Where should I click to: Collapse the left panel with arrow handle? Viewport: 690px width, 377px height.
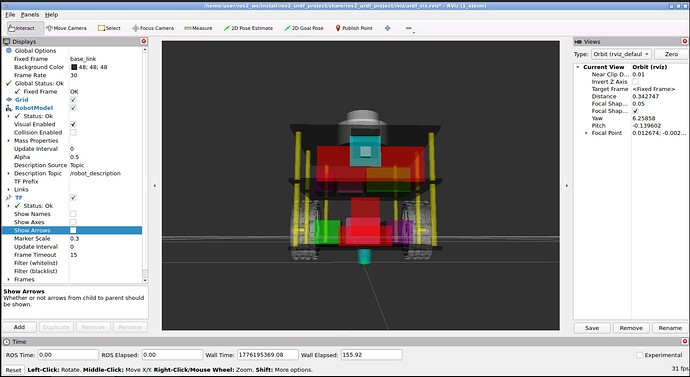pos(154,186)
